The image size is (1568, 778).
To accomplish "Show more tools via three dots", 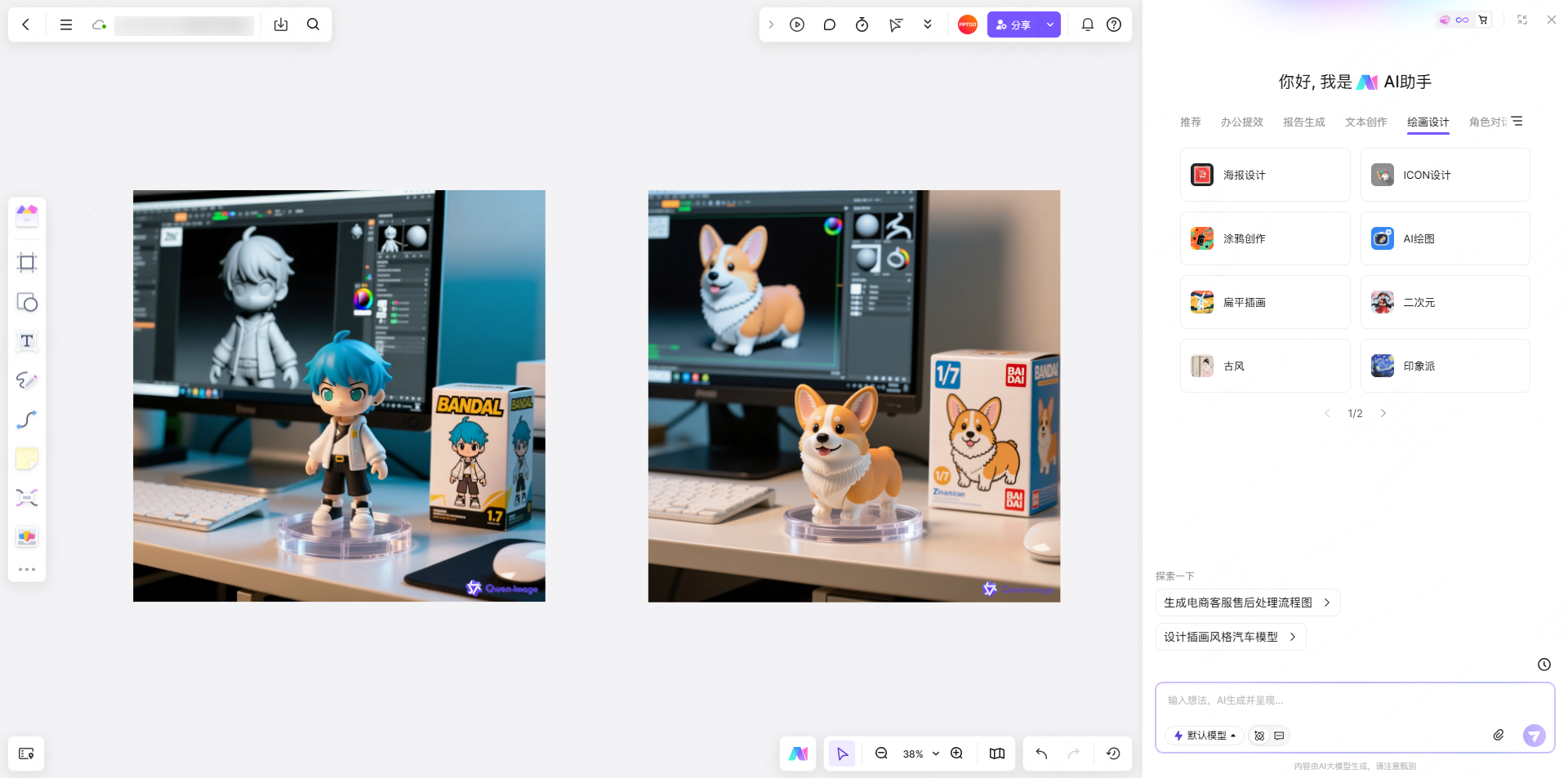I will pos(27,570).
